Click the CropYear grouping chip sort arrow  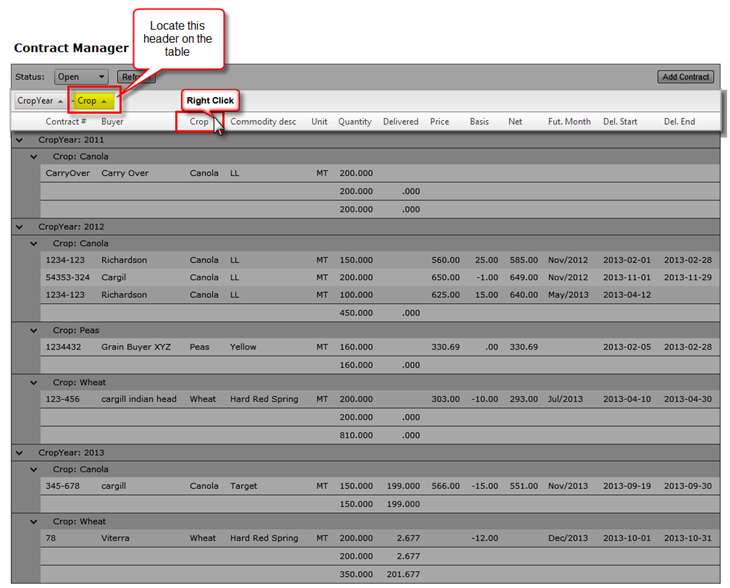click(x=60, y=101)
